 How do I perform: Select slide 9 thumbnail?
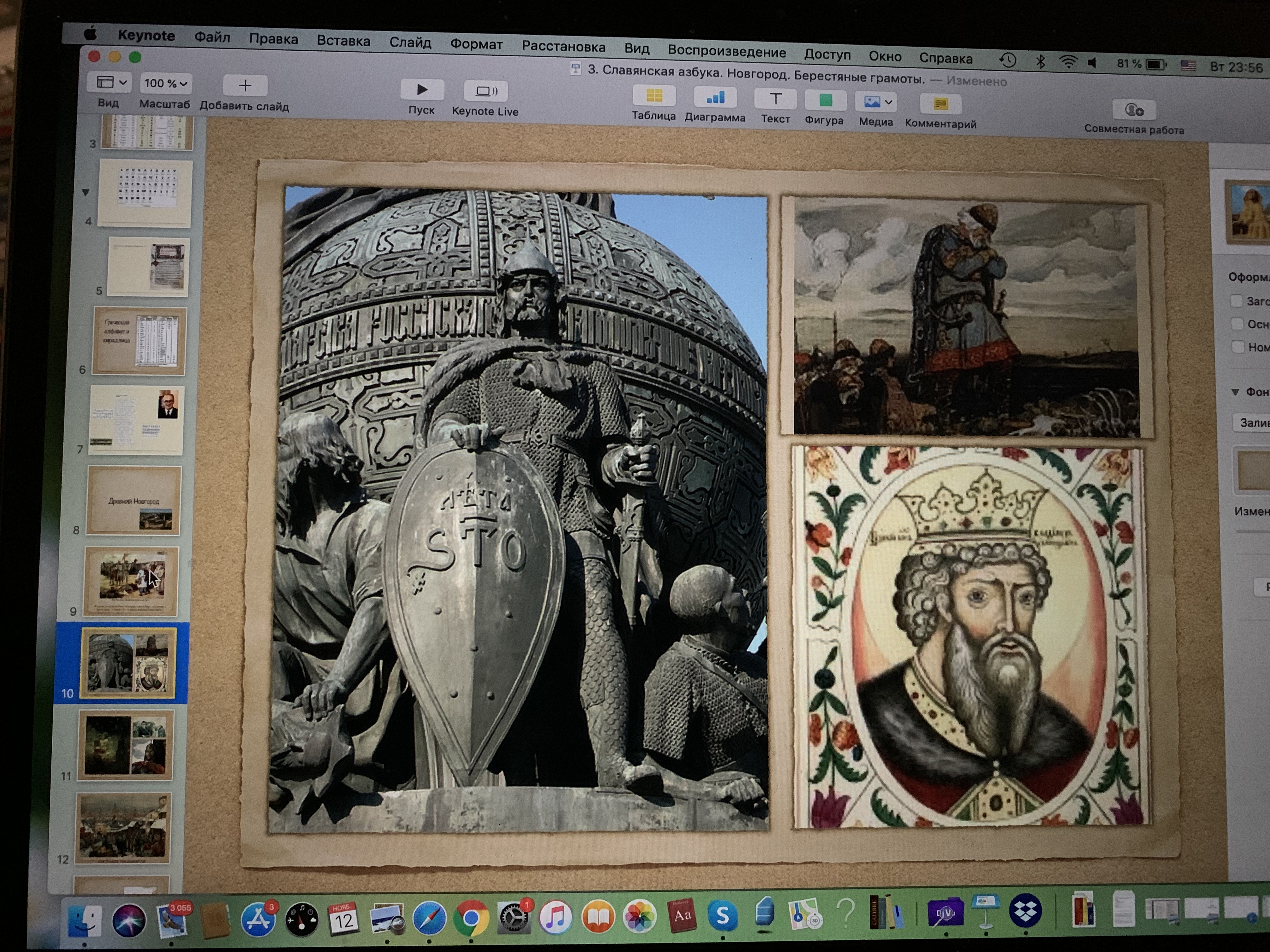(131, 581)
